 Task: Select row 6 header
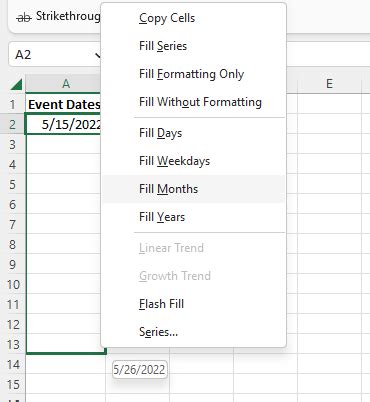click(13, 205)
